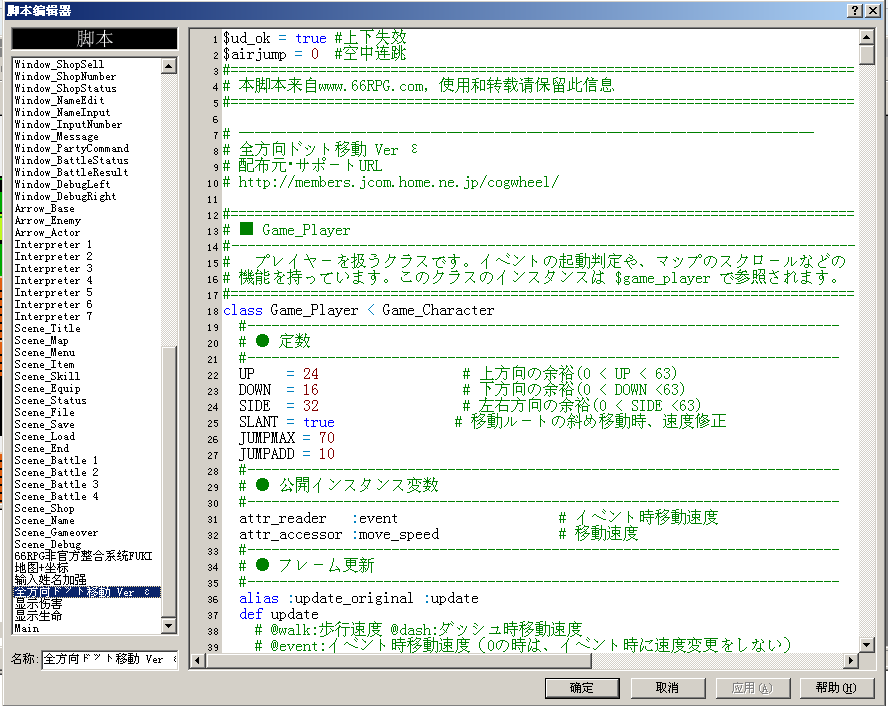The width and height of the screenshot is (888, 706).
Task: Select Window_PartyCommand script
Action: [x=72, y=148]
